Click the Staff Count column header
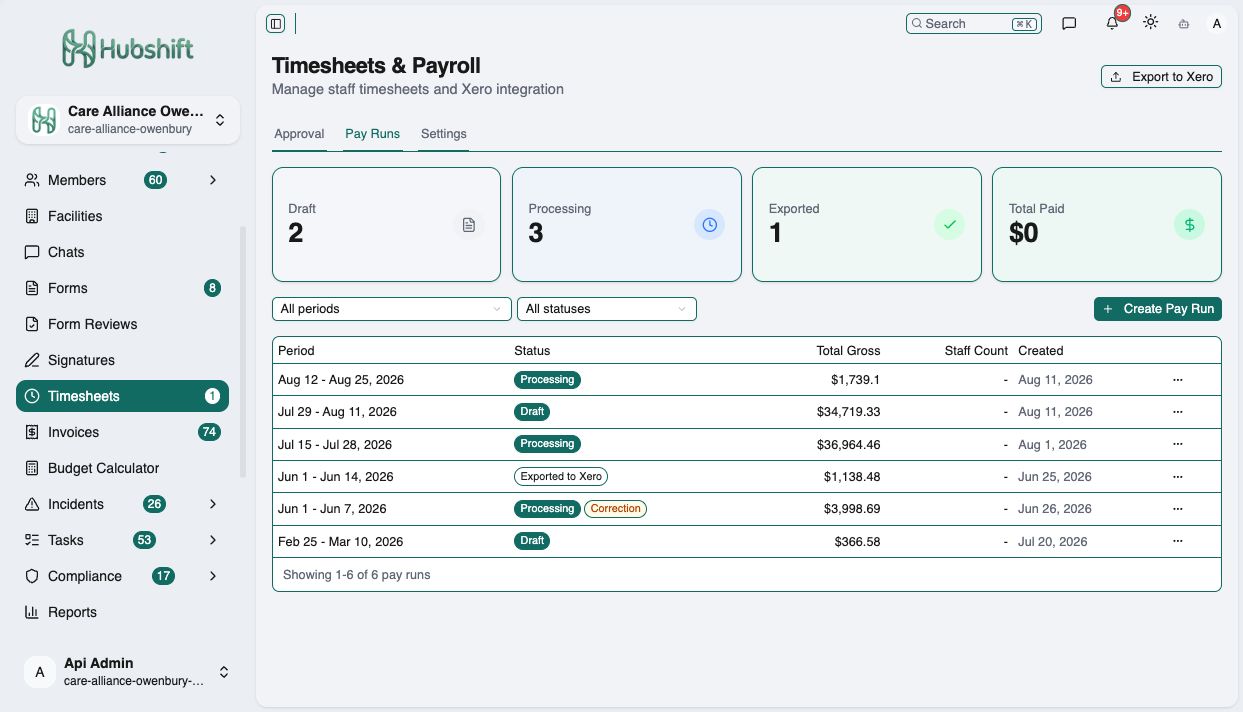 coord(976,351)
